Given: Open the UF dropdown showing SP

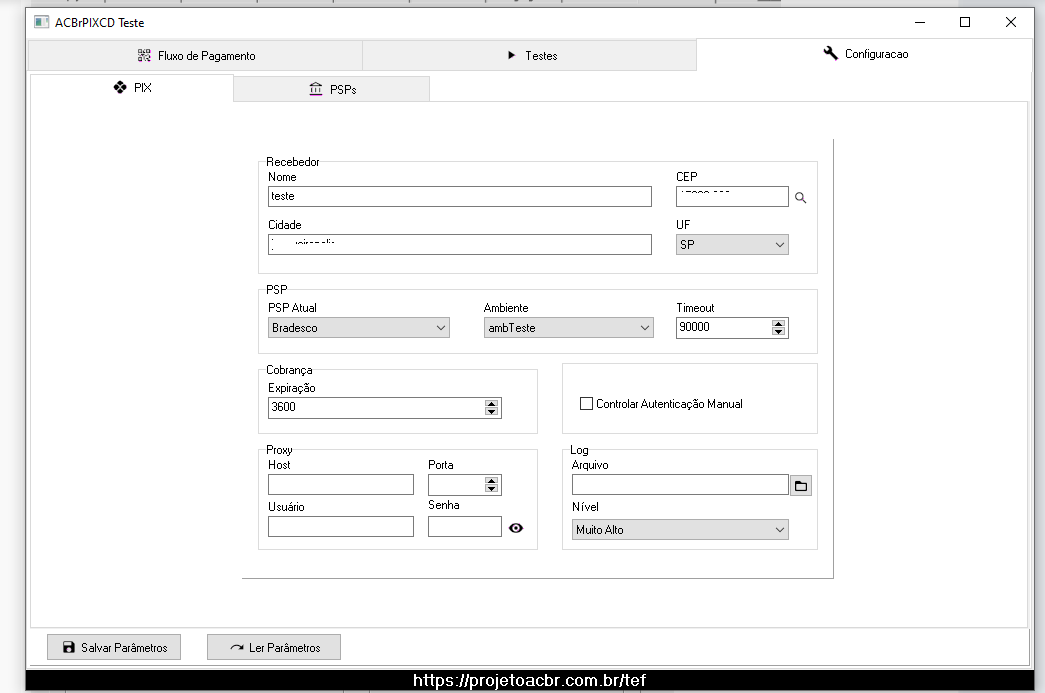Looking at the screenshot, I should [732, 245].
